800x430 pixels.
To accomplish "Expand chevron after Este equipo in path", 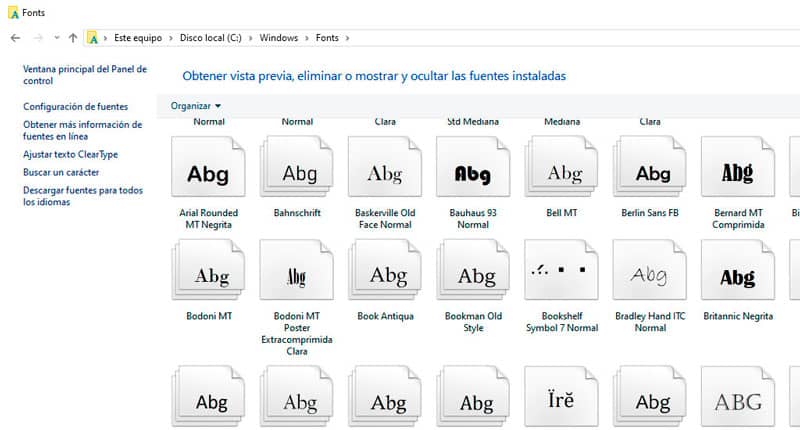I will [171, 38].
